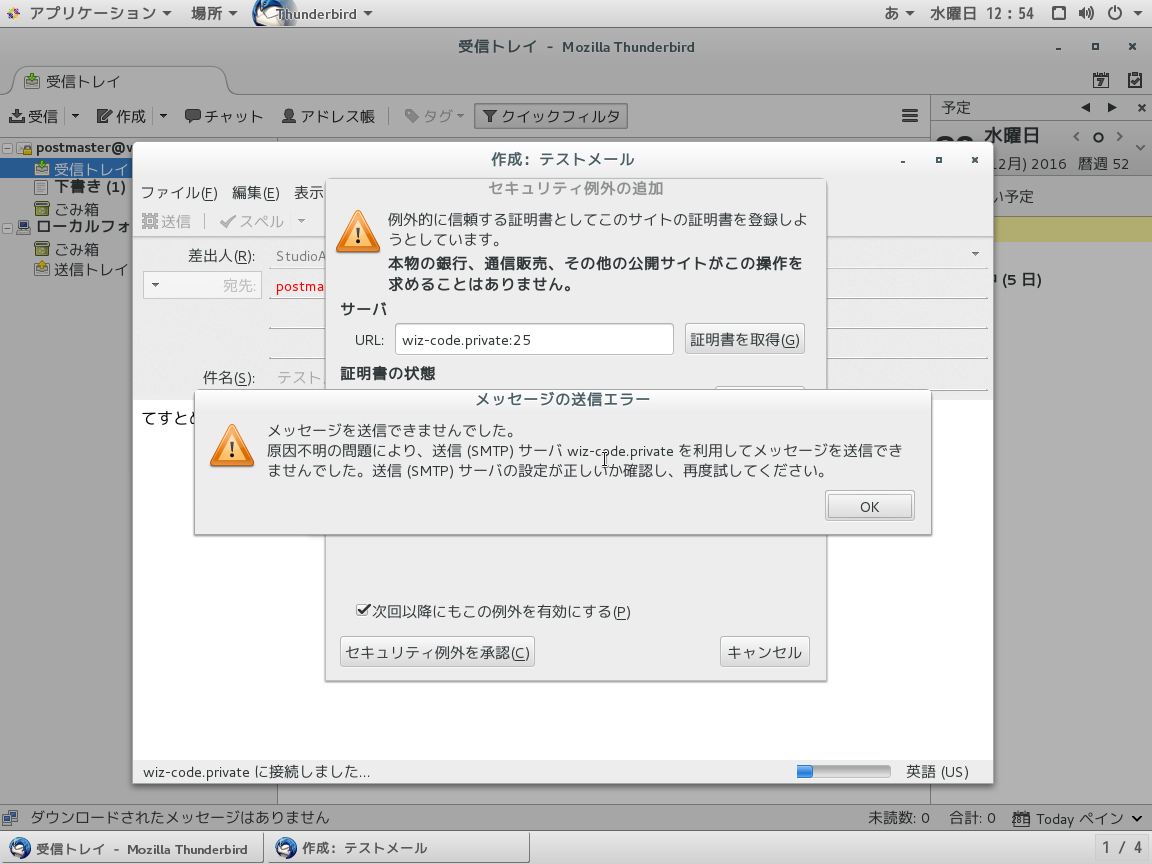Click 証明書を取得 button
The image size is (1152, 864).
744,339
